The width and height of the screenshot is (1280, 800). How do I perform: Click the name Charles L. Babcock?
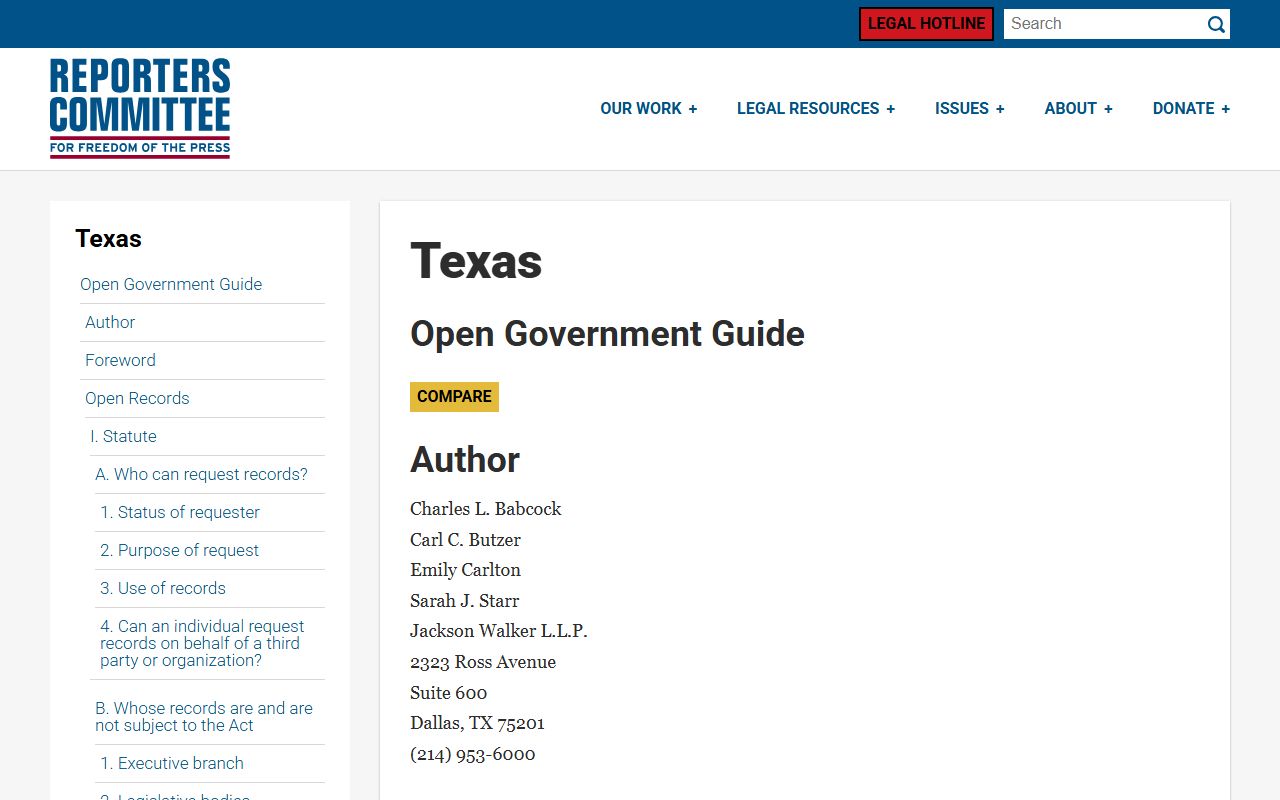[x=486, y=509]
